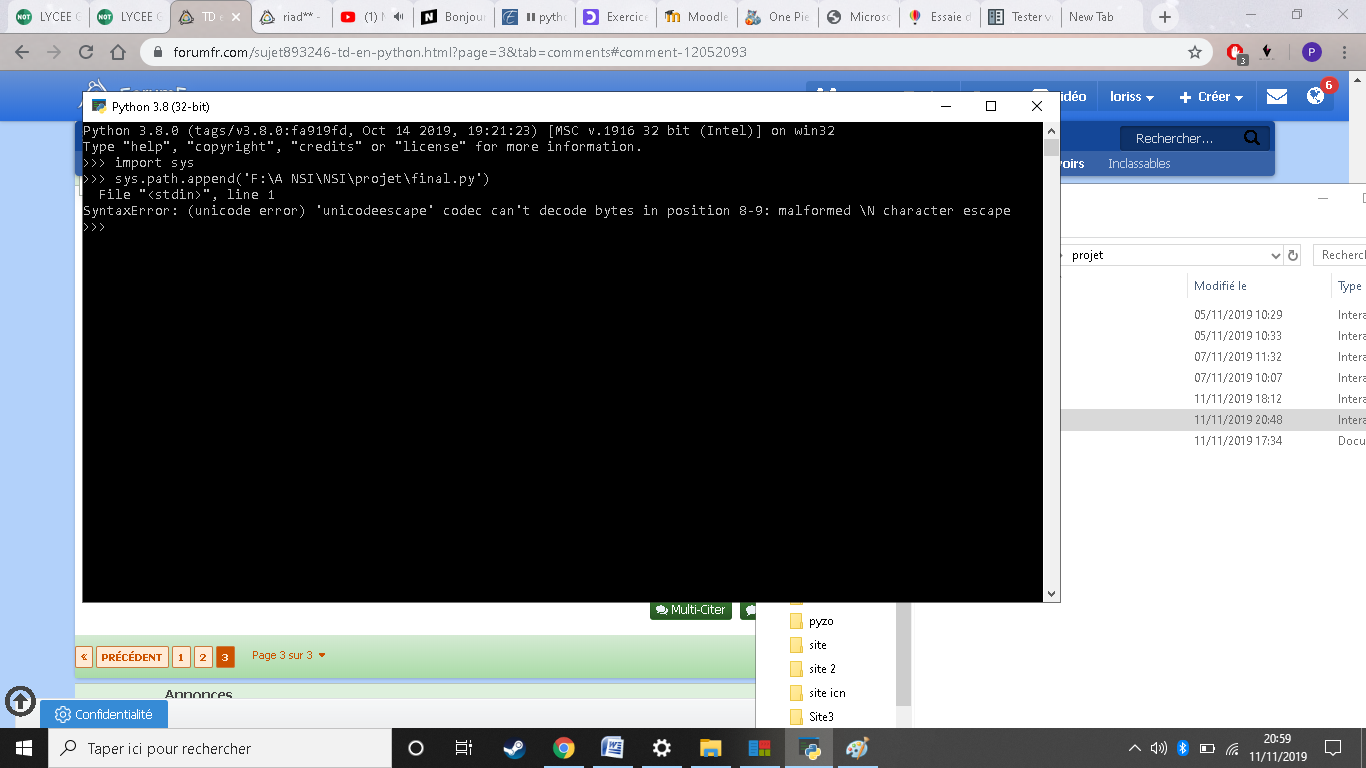Click the Bluetooth tray icon

pos(1182,748)
